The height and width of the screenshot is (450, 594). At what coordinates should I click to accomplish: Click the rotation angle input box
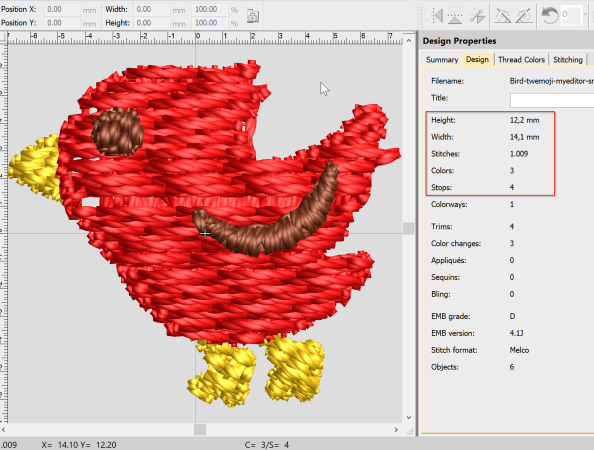pyautogui.click(x=572, y=15)
